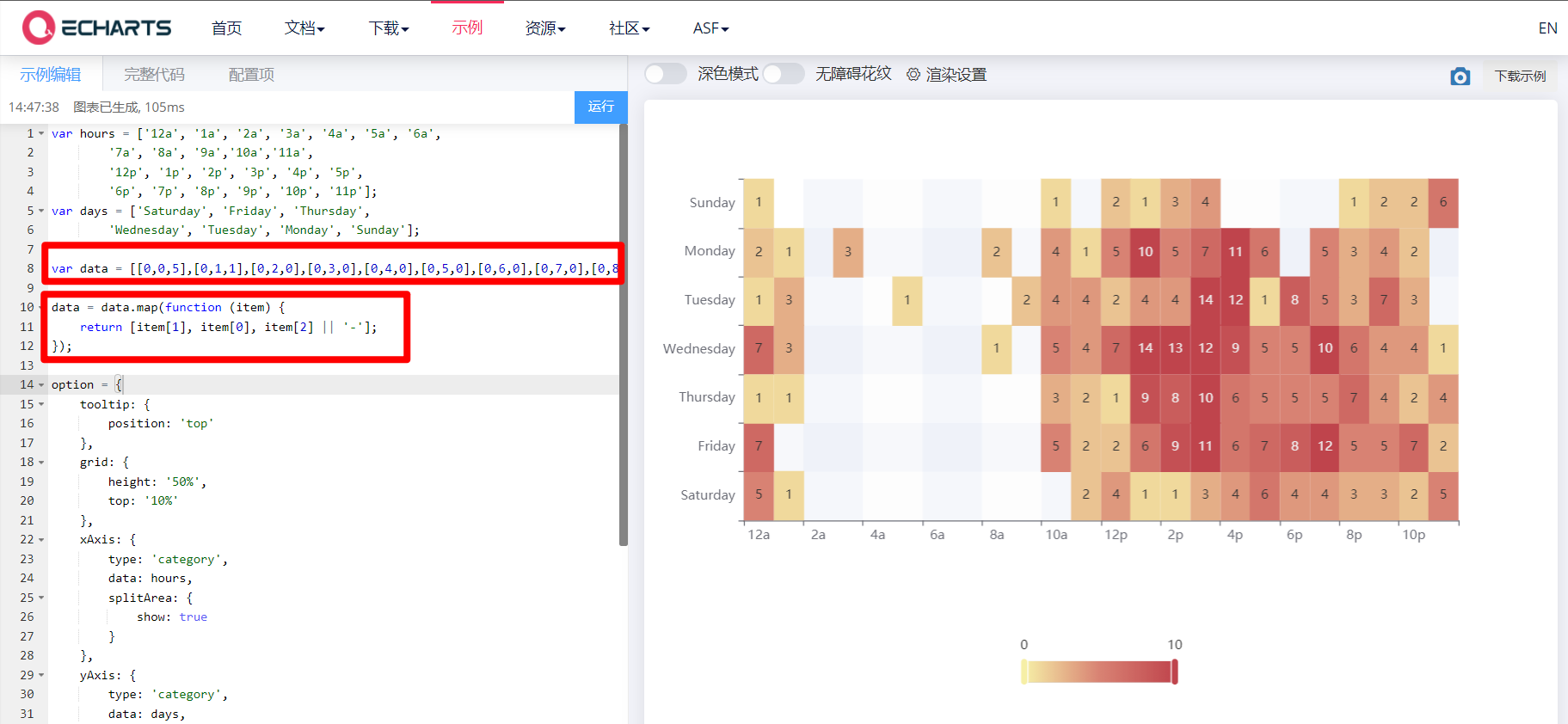Image resolution: width=1568 pixels, height=724 pixels.
Task: Collapse the yAxis fold at line 29
Action: tap(41, 675)
